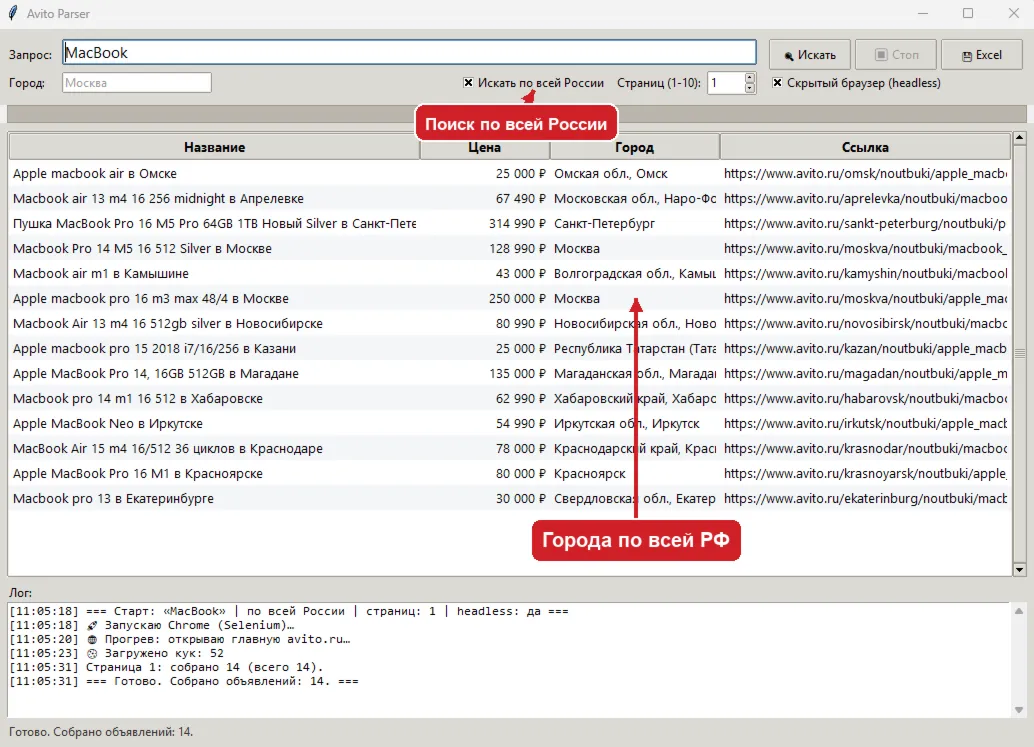This screenshot has height=747, width=1034.
Task: Select row Apple MacBook Neo в Иркутске
Action: click(x=510, y=424)
